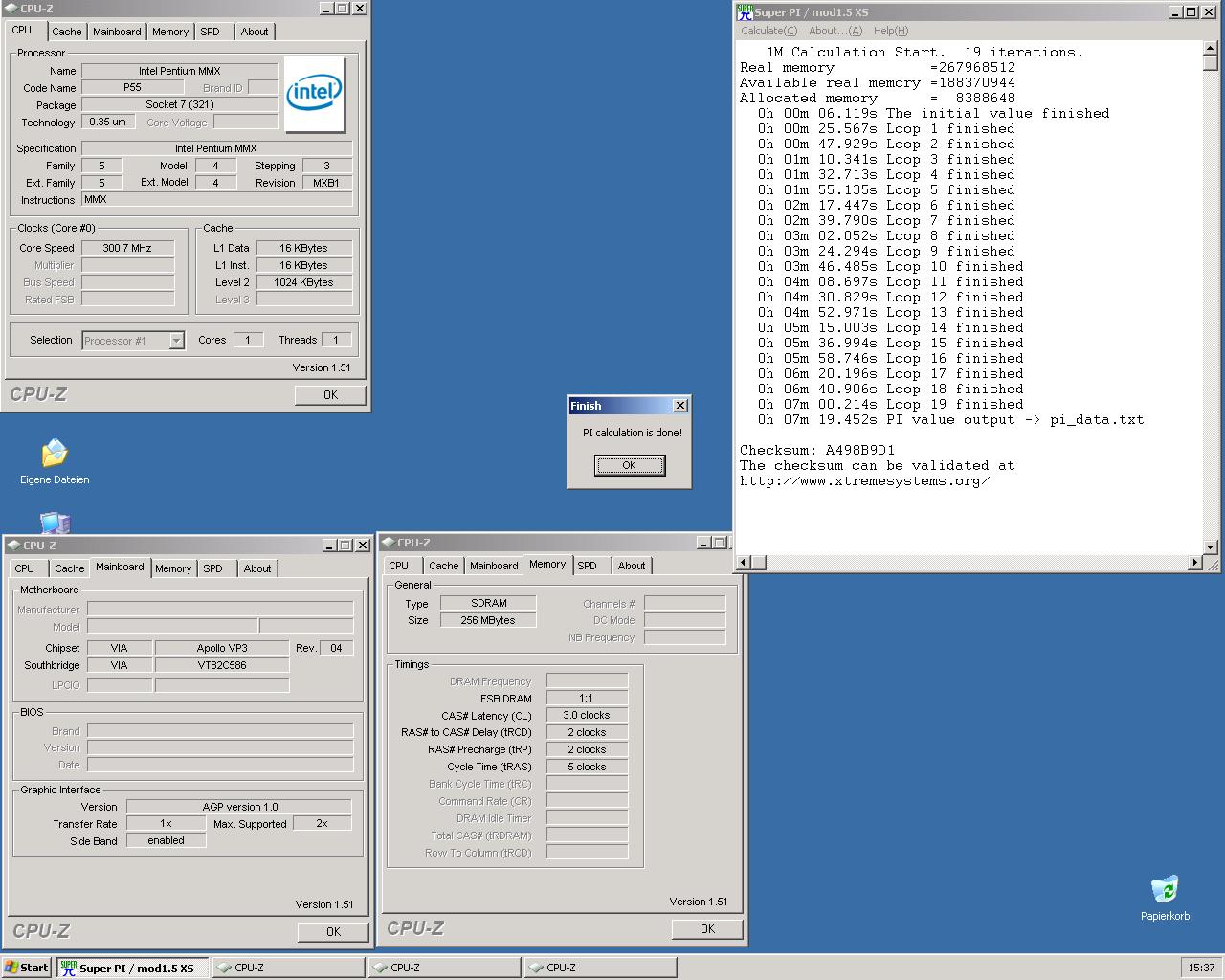Click PI value output pi_data.txt line
This screenshot has width=1225, height=980.
950,419
